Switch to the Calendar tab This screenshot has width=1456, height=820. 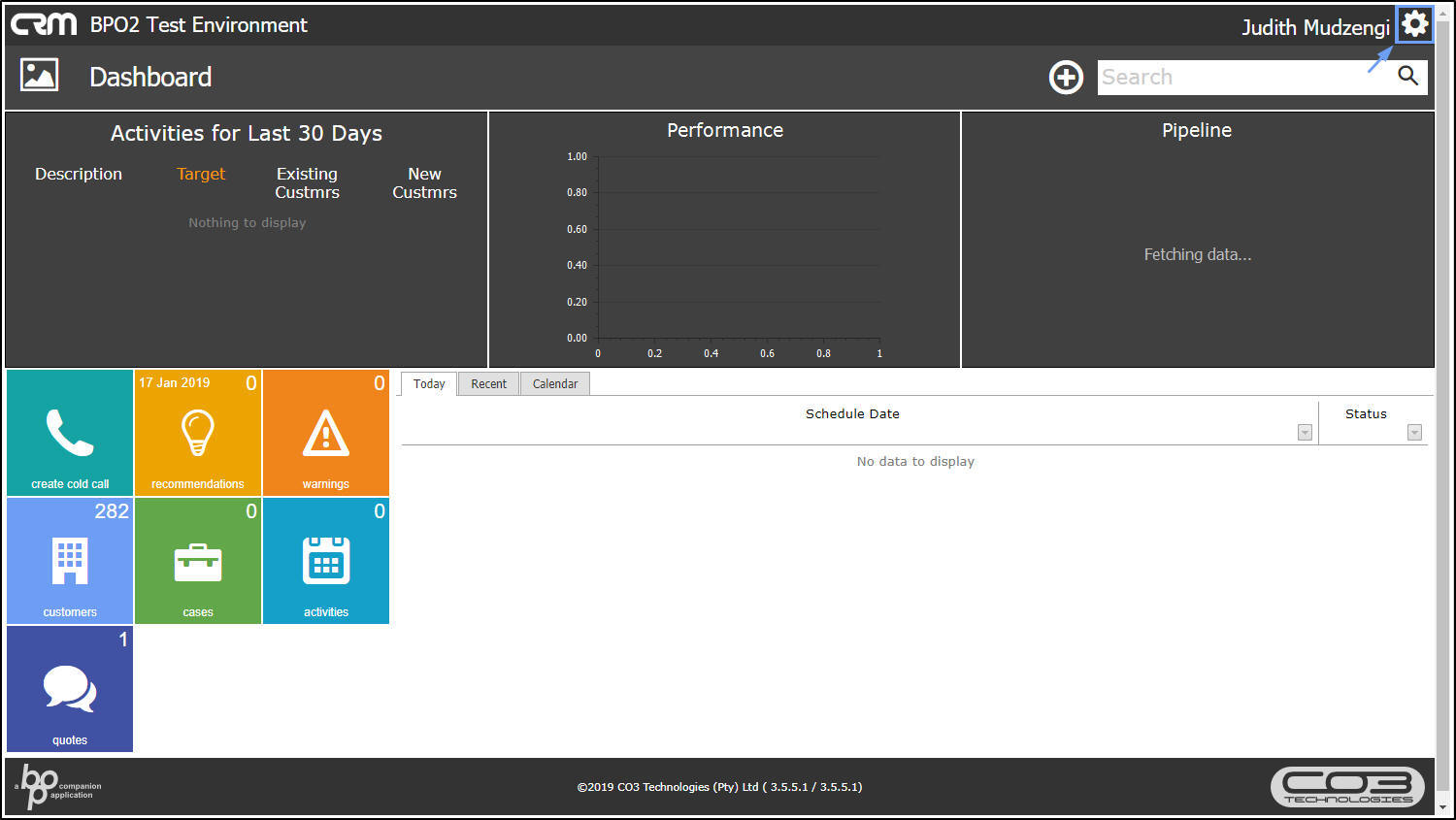coord(555,384)
